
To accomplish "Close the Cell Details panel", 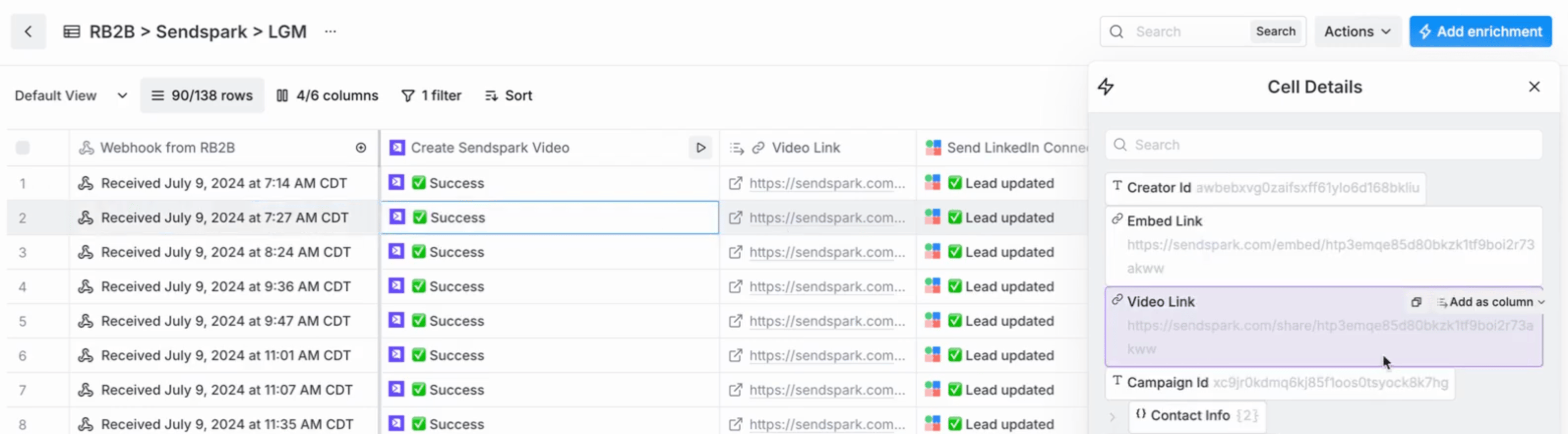I will (1534, 87).
